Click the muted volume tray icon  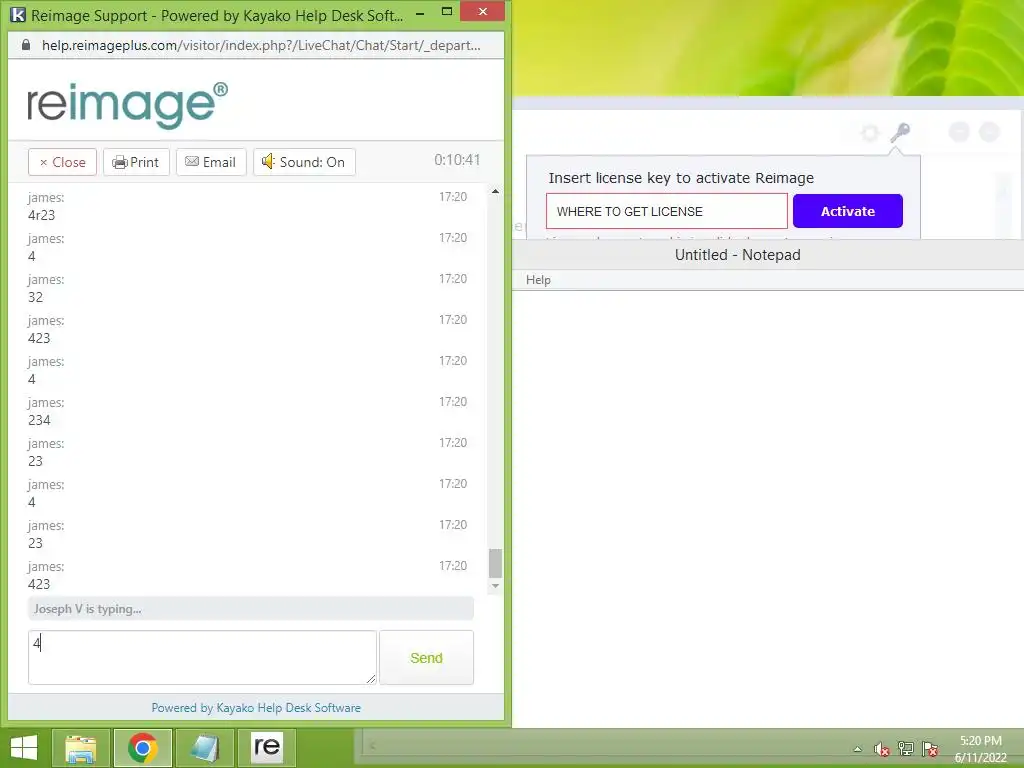click(881, 749)
